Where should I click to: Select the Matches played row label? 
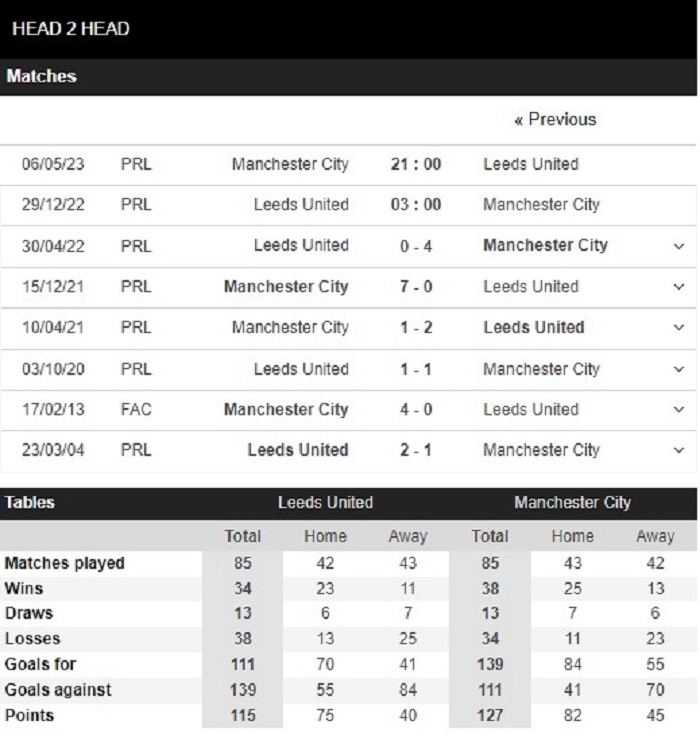click(x=65, y=563)
